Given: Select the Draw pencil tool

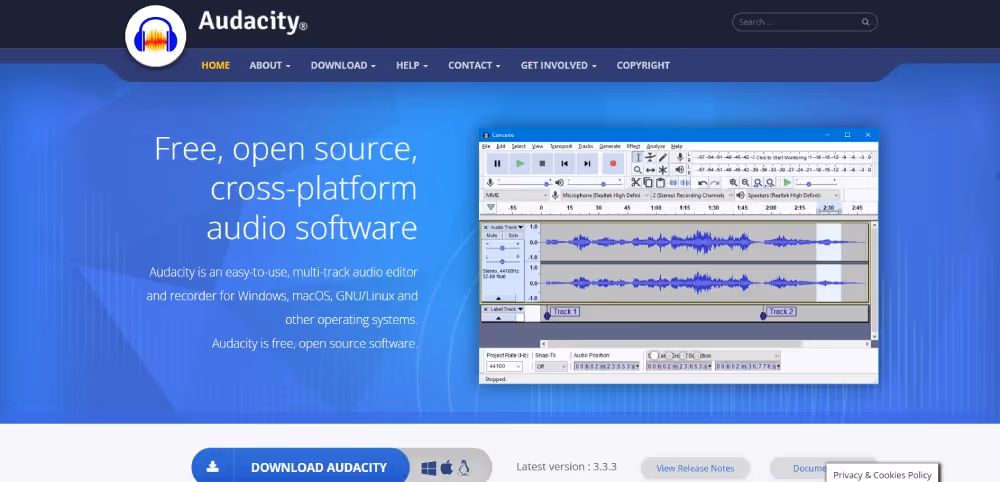Looking at the screenshot, I should point(663,157).
